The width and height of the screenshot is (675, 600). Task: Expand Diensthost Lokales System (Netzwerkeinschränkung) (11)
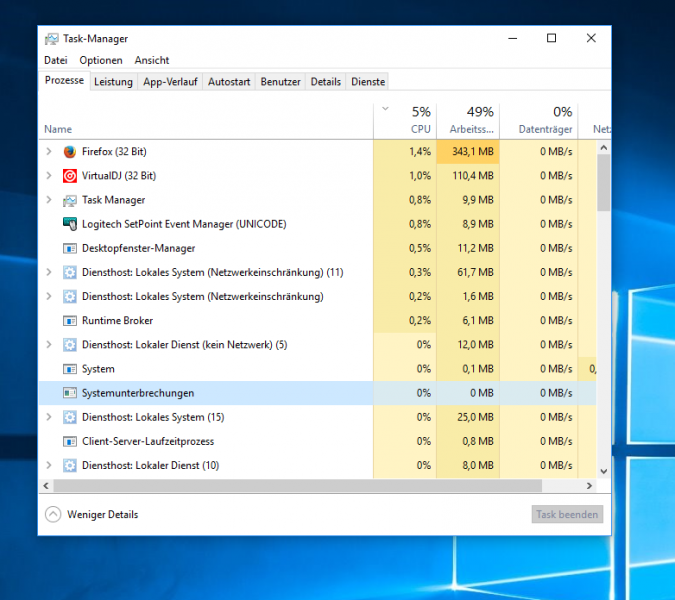pyautogui.click(x=49, y=272)
